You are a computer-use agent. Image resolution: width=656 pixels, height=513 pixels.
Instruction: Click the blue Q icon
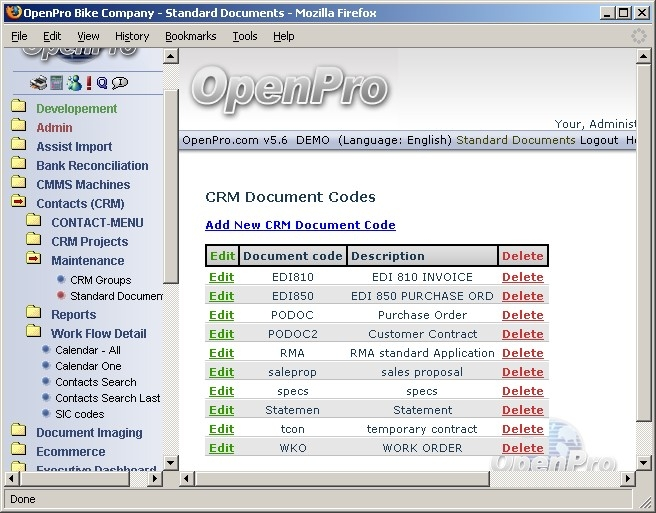(102, 83)
